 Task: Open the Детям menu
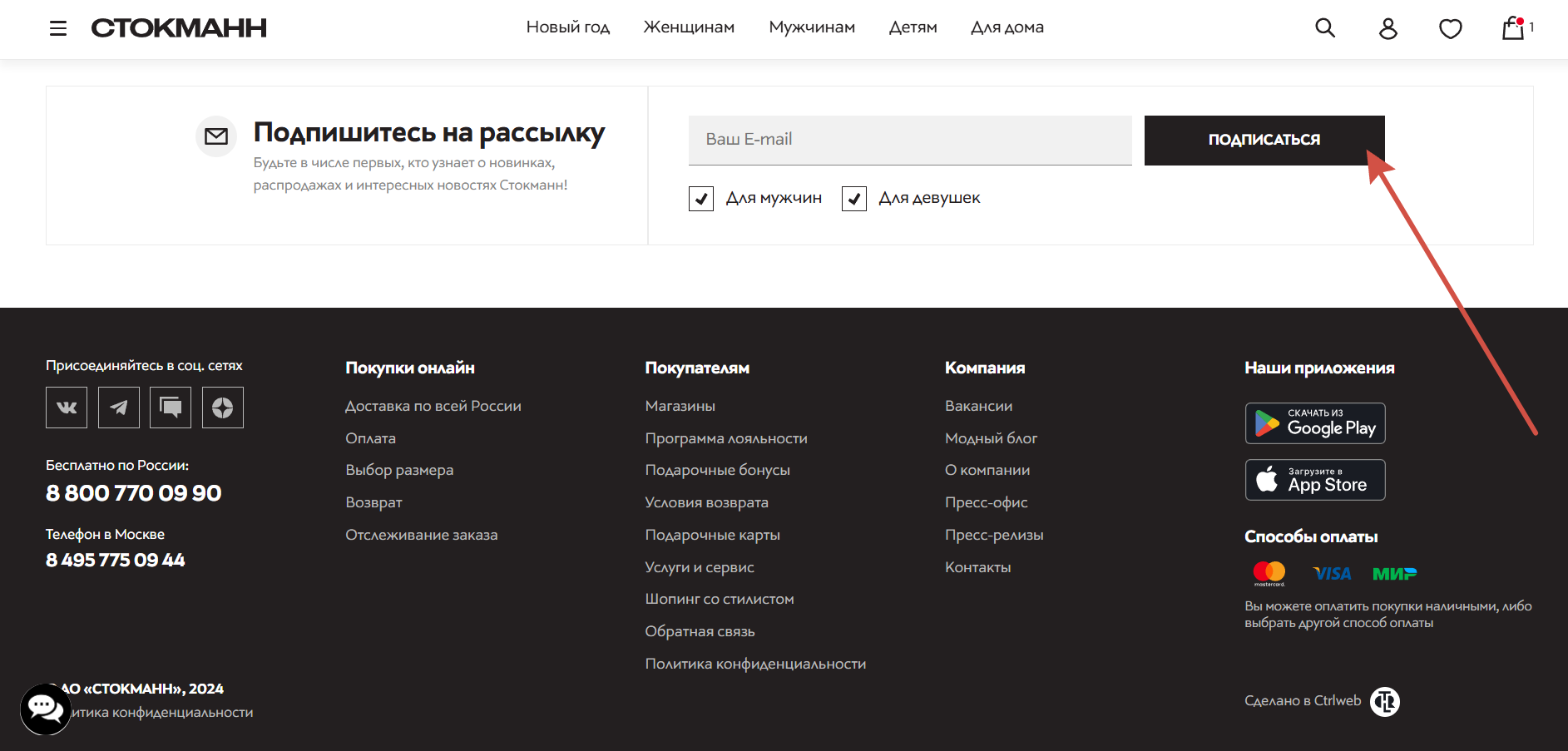913,27
